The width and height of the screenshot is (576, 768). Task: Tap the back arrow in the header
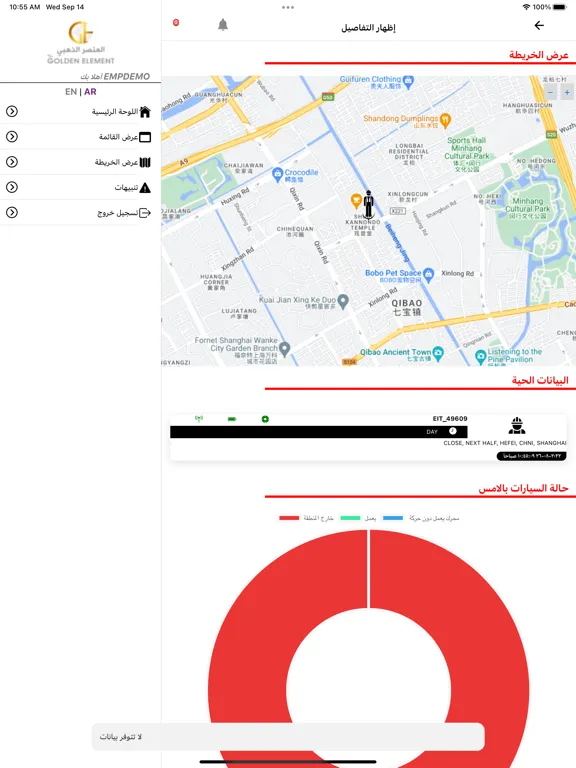click(x=539, y=25)
